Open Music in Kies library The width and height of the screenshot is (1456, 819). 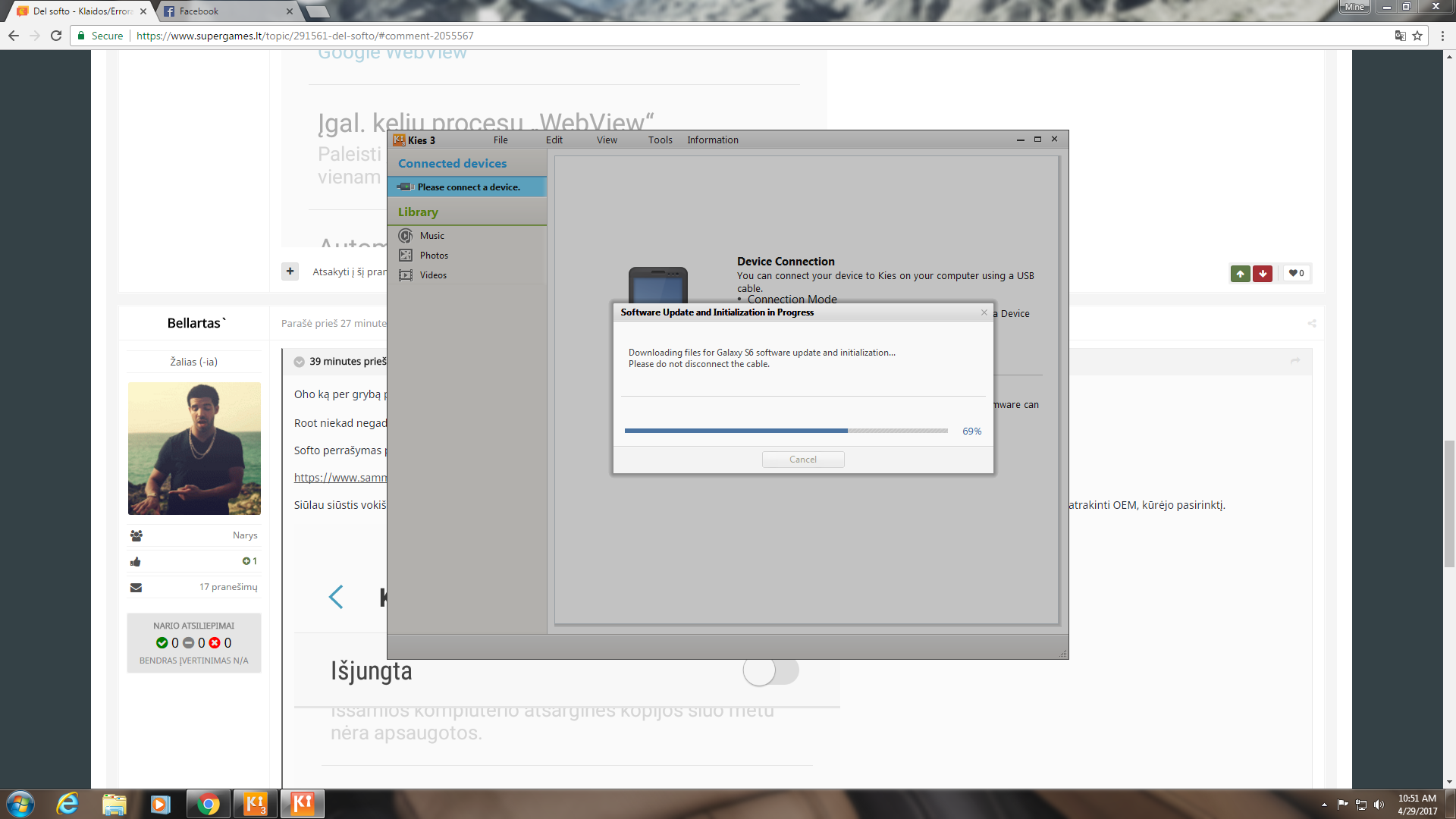pos(432,236)
